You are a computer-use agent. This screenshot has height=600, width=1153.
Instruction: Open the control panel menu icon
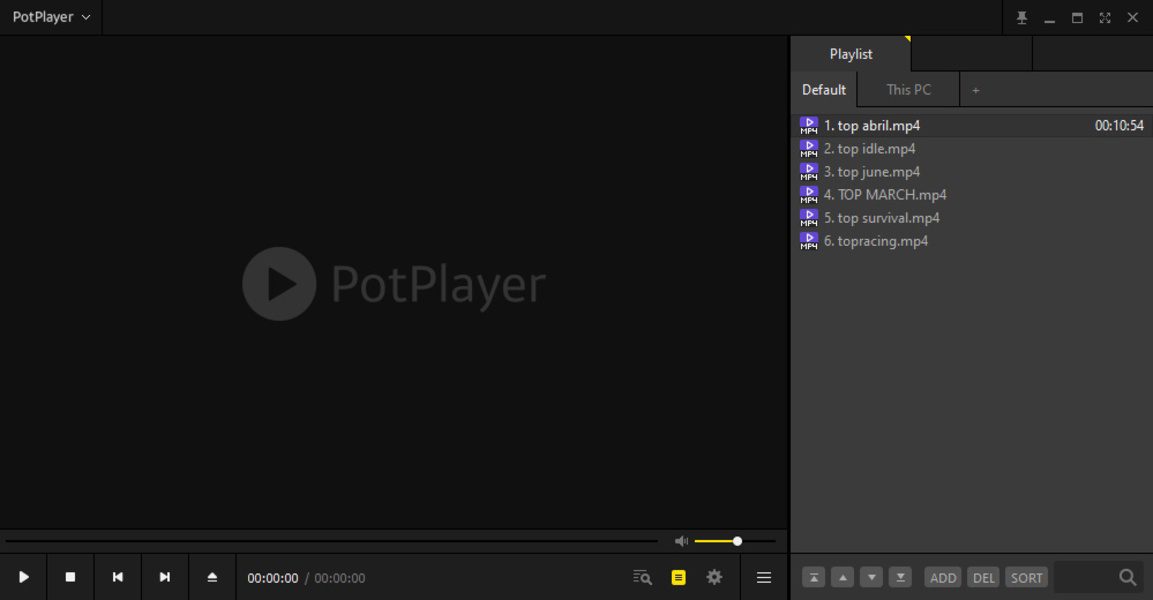tap(763, 577)
